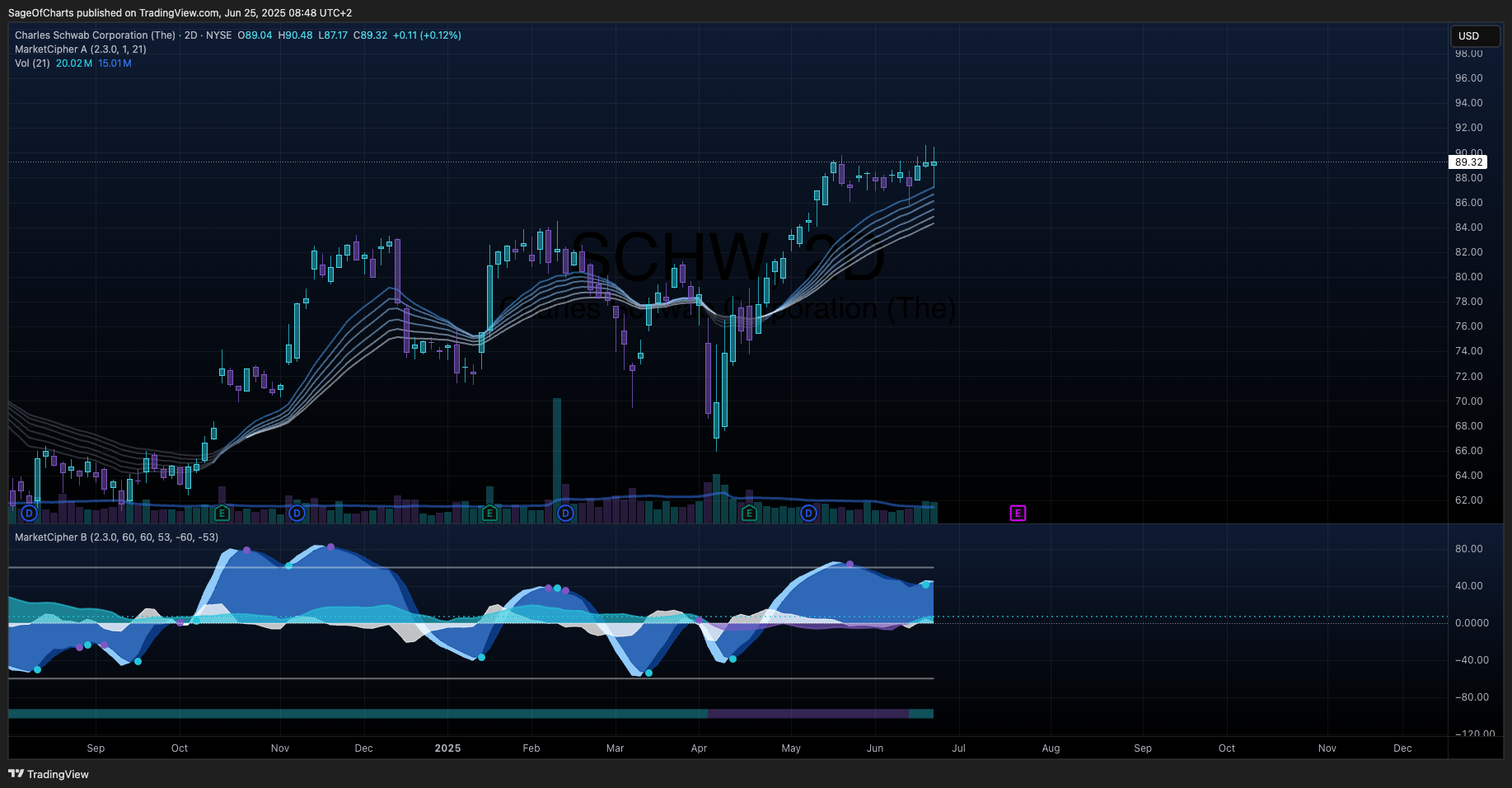Click the dividend D marker below February 2025 candles
This screenshot has width=1512, height=788.
pos(565,514)
